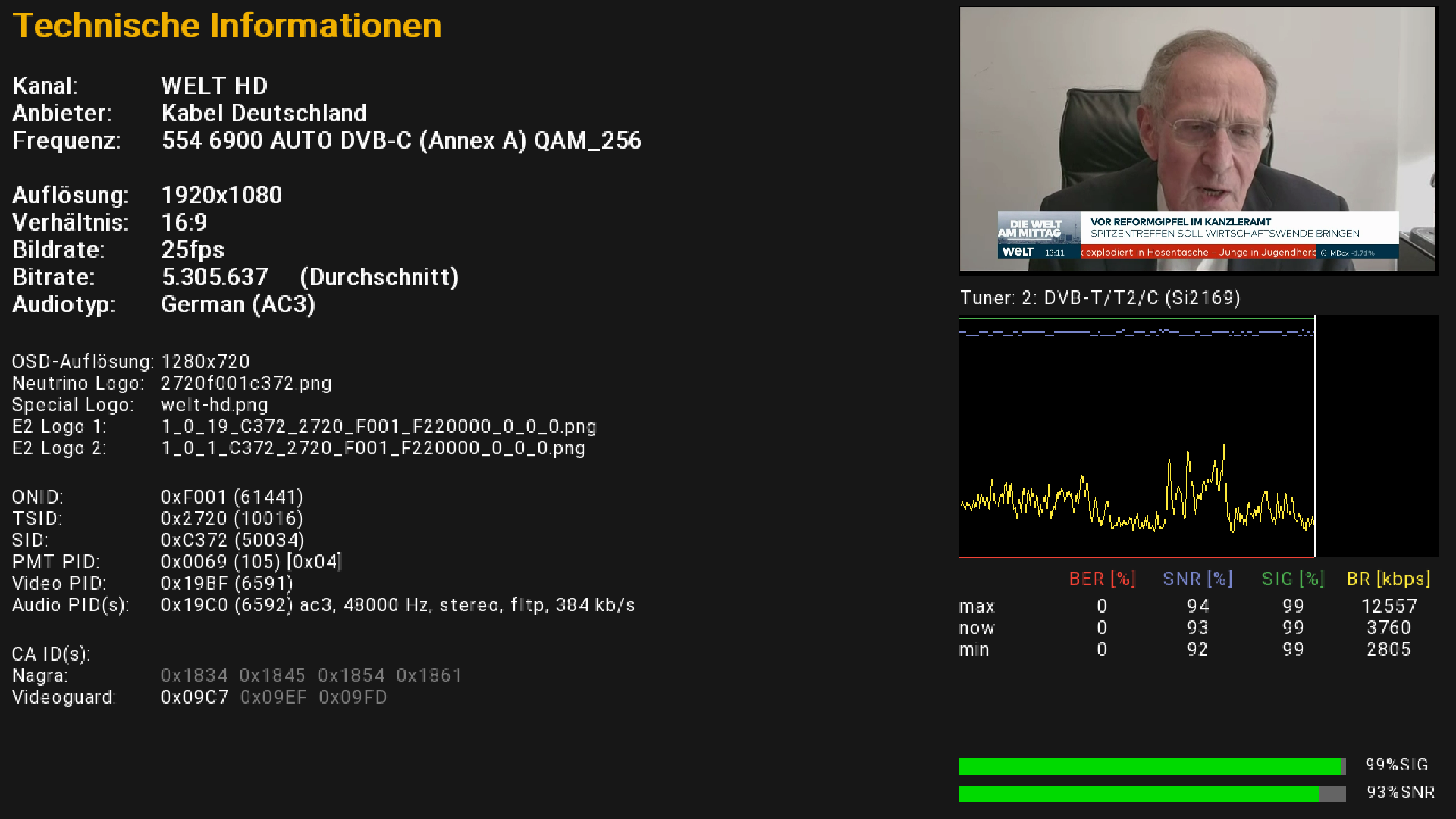
Task: Select provider value "Kabel Deutschland"
Action: coord(264,113)
